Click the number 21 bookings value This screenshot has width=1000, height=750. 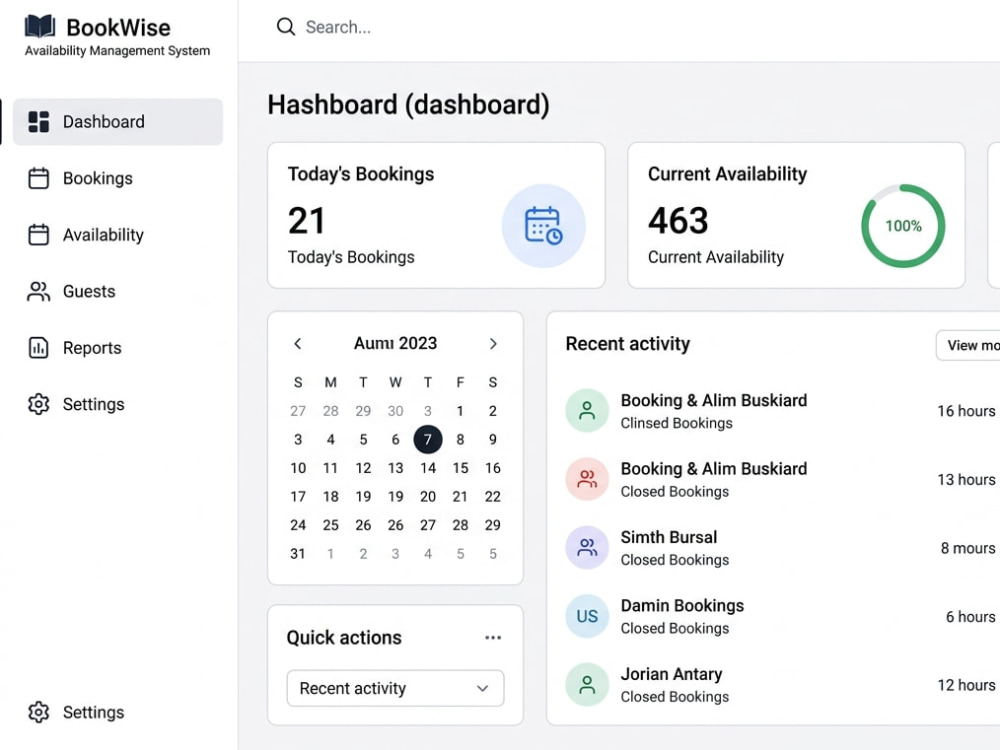tap(307, 221)
